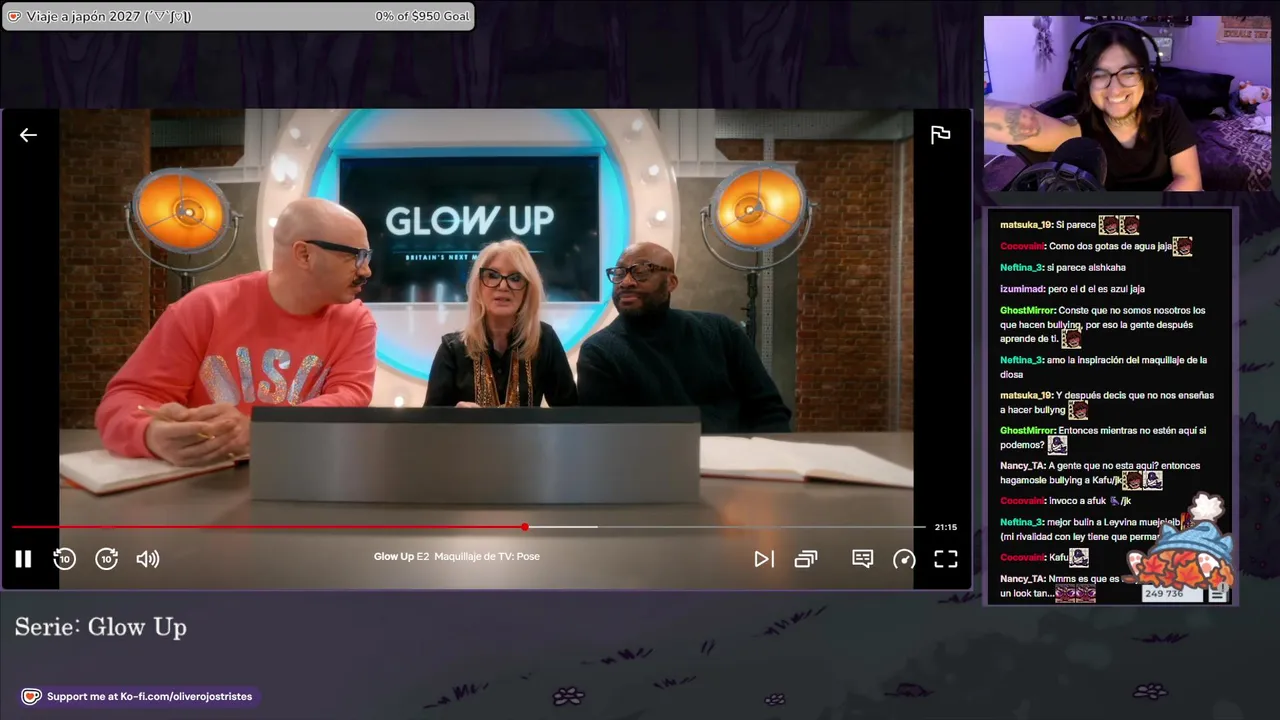1280x720 pixels.
Task: Click the Viaje a japón 2027 goal bar
Action: 237,16
